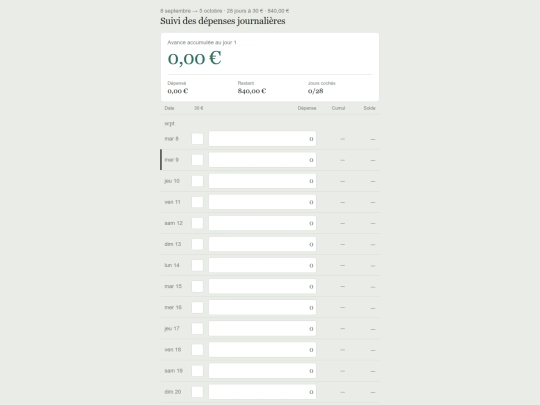Tick the checkbox for mer 9
This screenshot has height=405, width=540.
click(197, 160)
